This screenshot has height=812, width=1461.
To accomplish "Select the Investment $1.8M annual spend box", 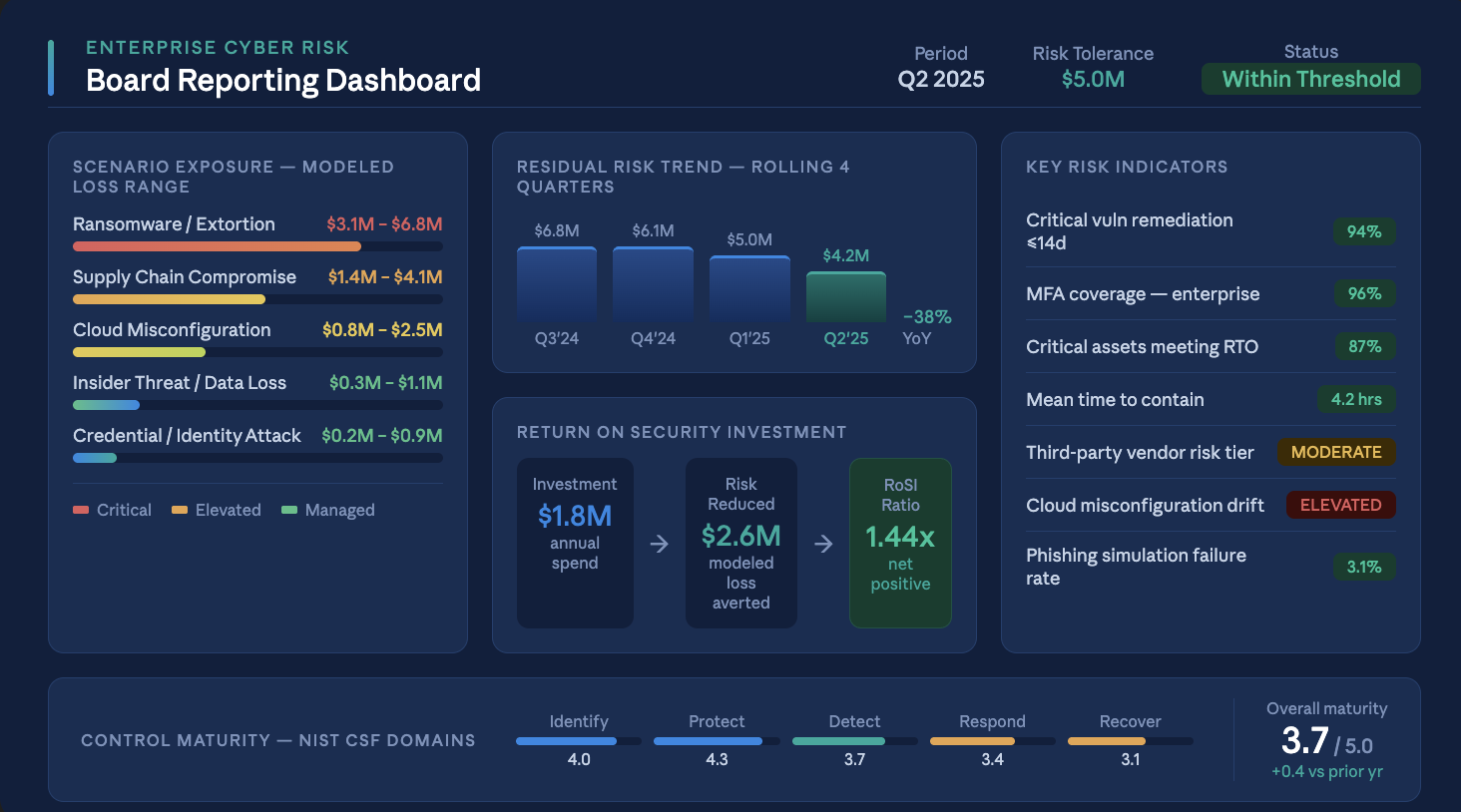I will (x=575, y=543).
